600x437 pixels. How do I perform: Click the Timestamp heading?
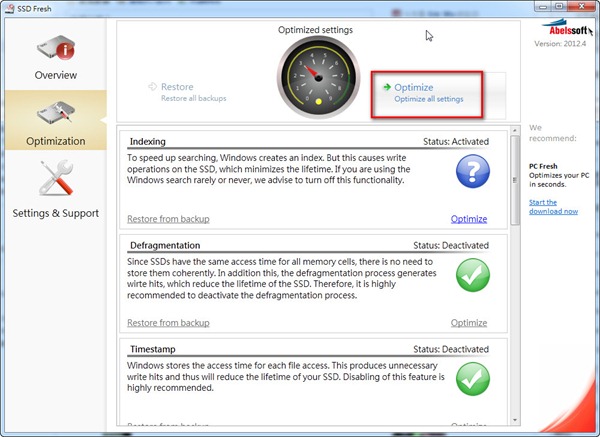coord(153,349)
